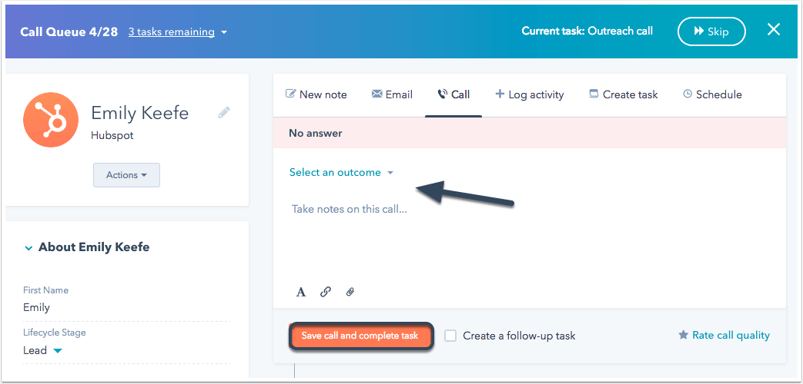The image size is (803, 384).
Task: Open the Create task tab
Action: (x=623, y=95)
